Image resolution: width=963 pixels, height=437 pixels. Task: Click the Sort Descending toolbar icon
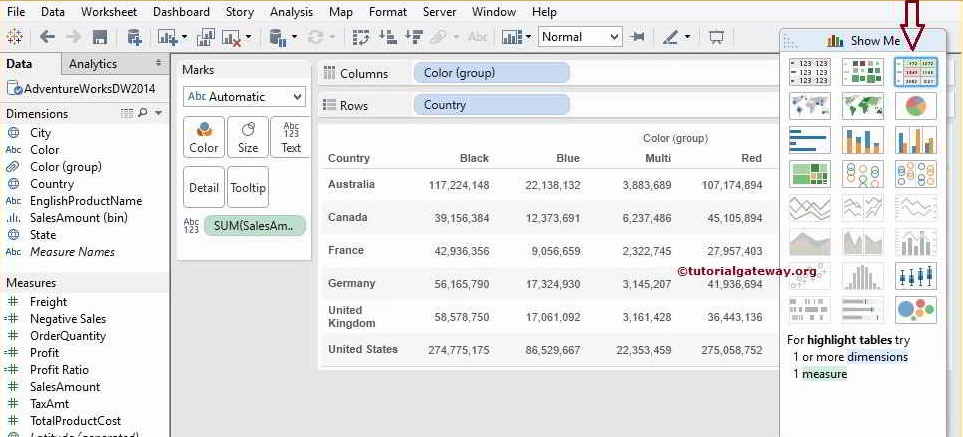(414, 37)
